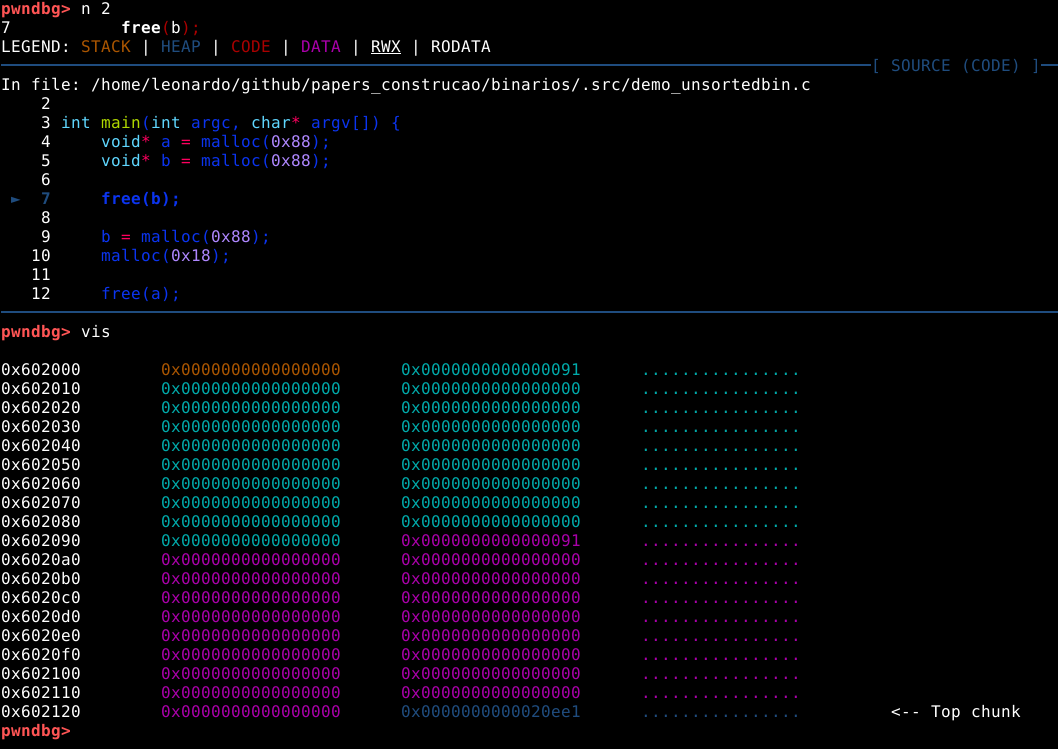Click the top chunk size value 0x20ee1

click(x=490, y=712)
